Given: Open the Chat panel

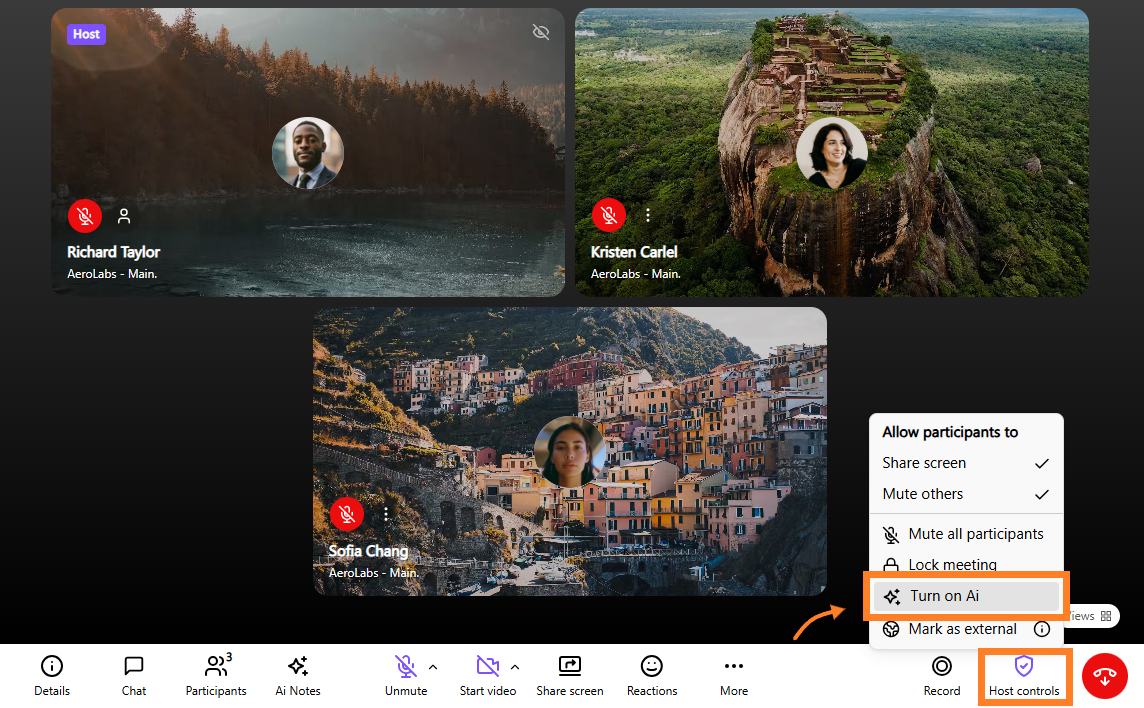Looking at the screenshot, I should [x=134, y=675].
